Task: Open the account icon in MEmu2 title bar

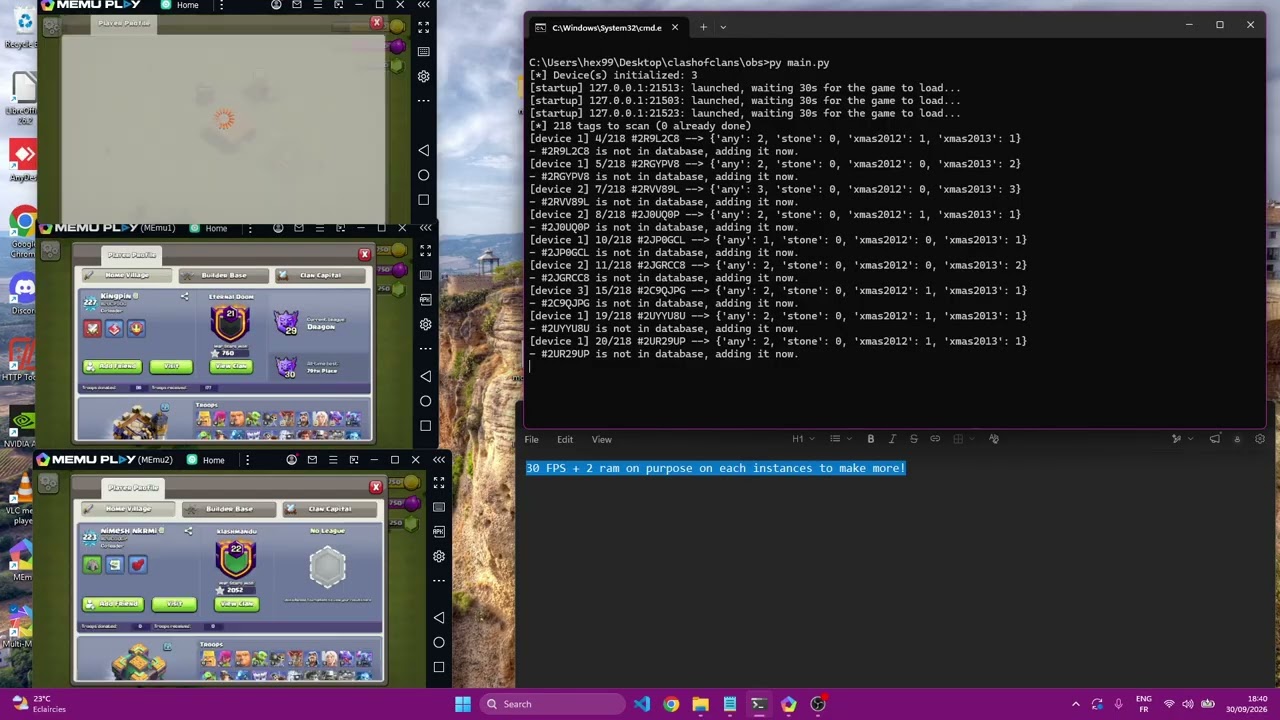Action: tap(291, 460)
